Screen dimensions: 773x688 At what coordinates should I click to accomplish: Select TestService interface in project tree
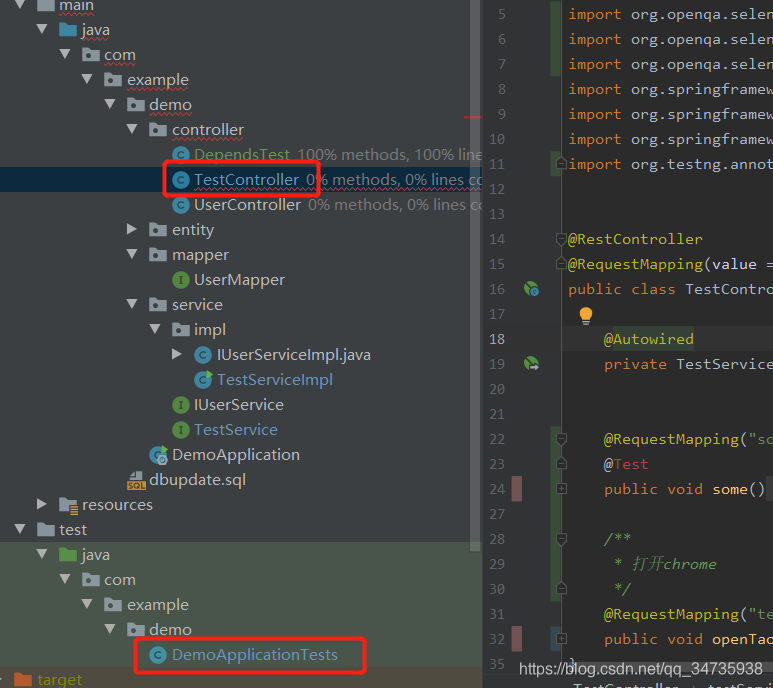(x=236, y=430)
